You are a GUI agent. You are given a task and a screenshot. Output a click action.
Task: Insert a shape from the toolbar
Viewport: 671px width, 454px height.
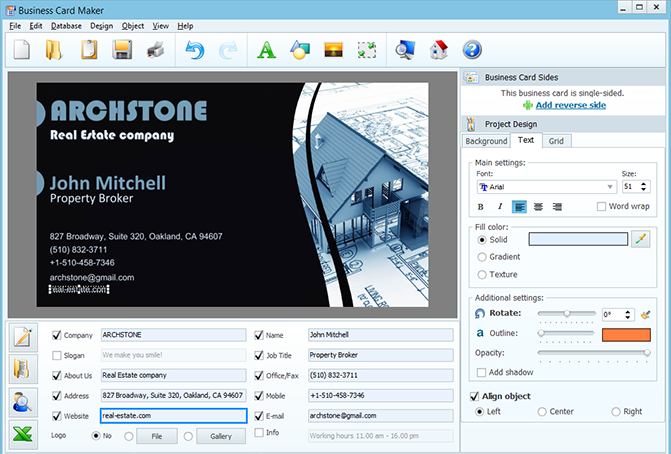300,50
